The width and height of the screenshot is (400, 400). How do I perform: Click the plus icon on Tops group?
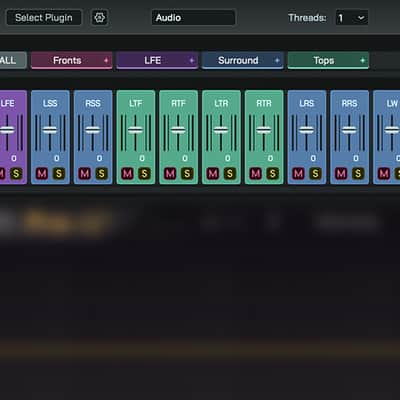click(x=363, y=60)
